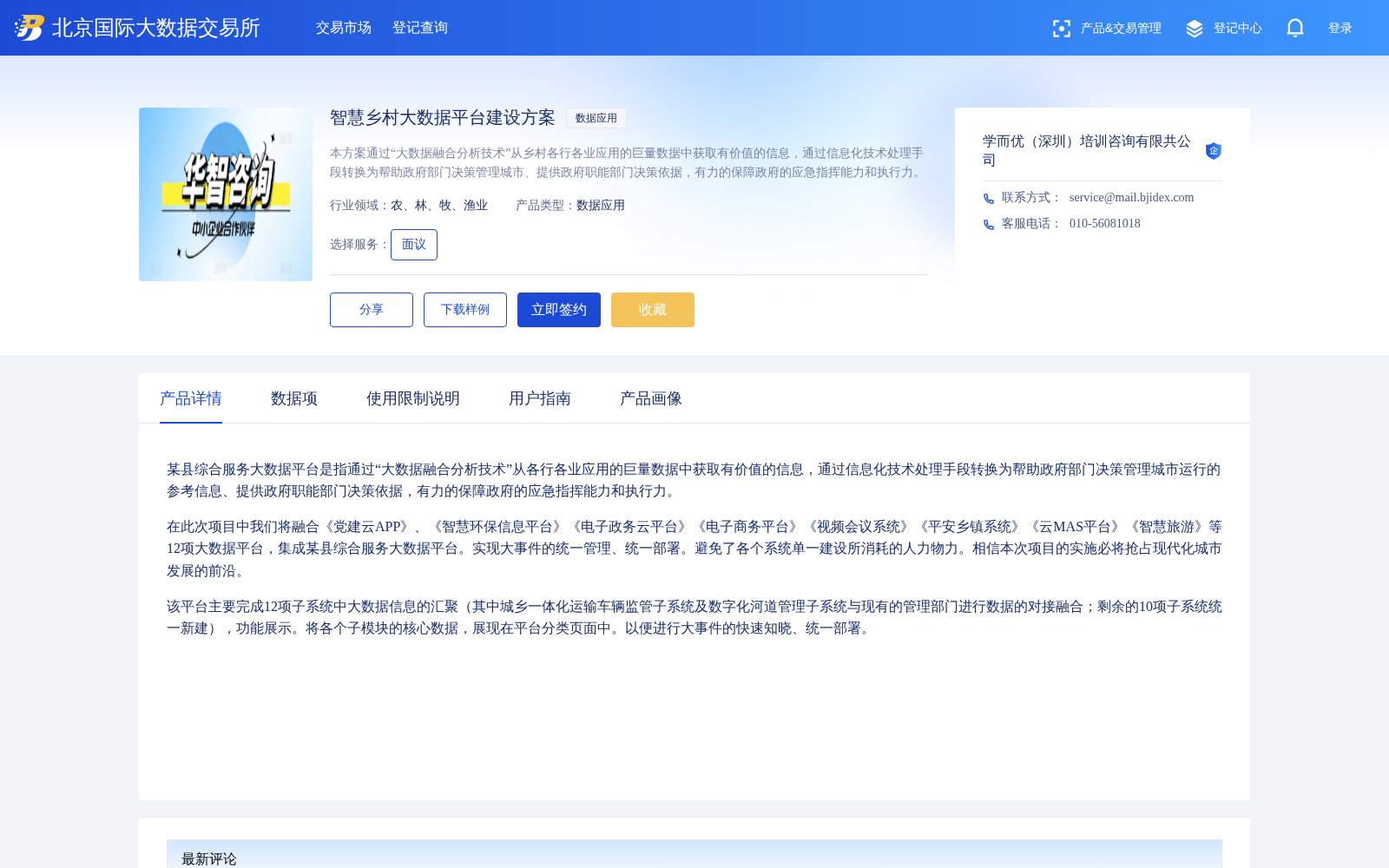1389x868 pixels.
Task: Click the phone icon beside 客服电话
Action: [989, 225]
